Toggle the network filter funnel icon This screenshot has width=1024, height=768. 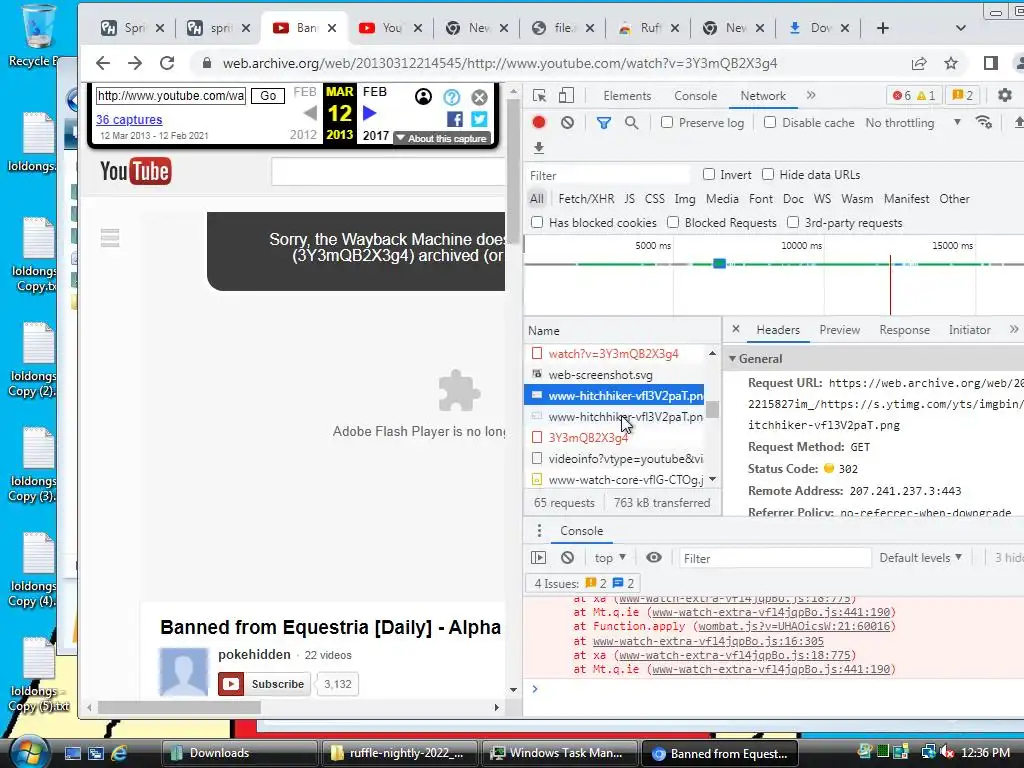coord(603,122)
